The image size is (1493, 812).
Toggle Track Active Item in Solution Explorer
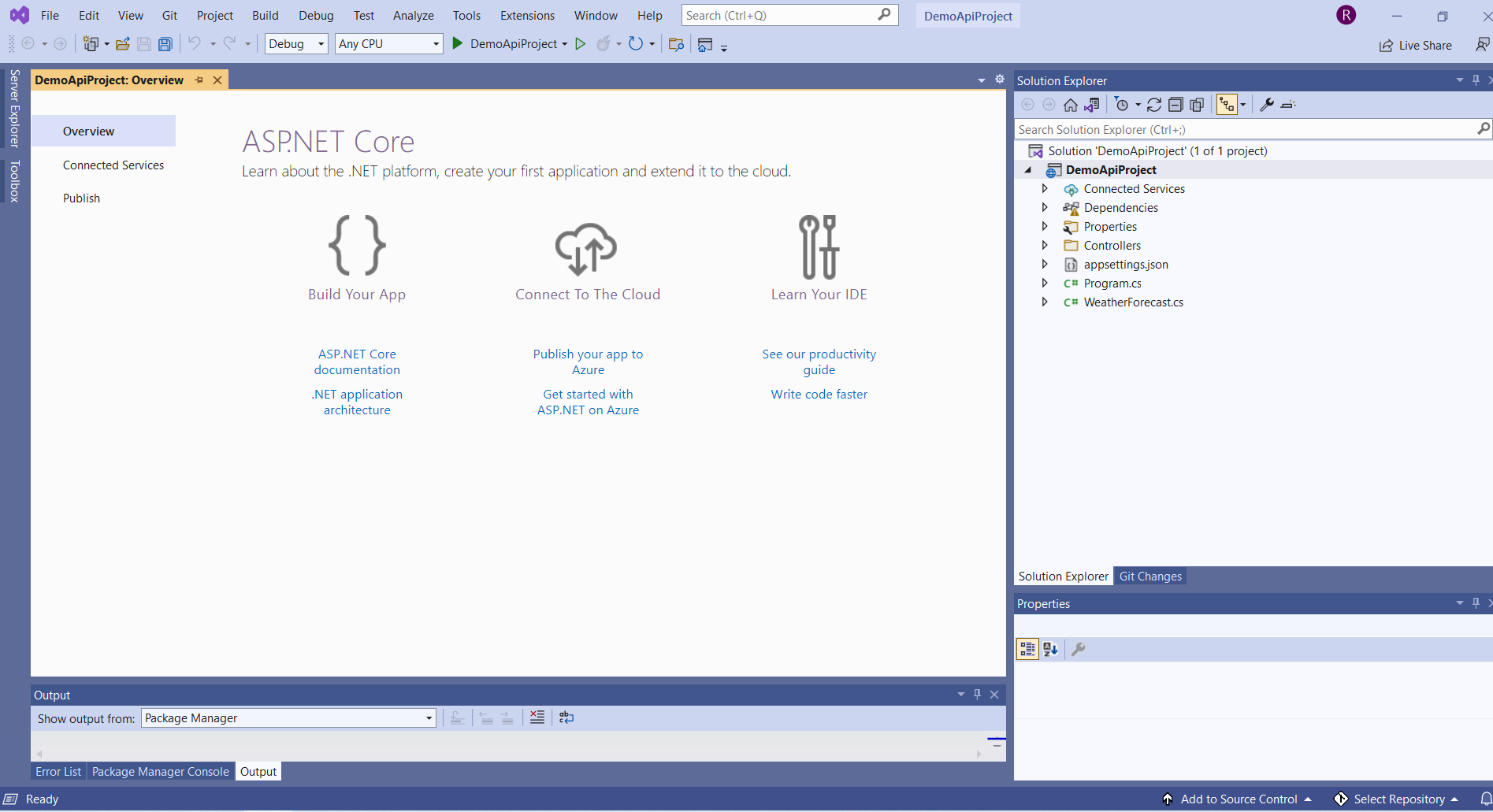point(1227,105)
